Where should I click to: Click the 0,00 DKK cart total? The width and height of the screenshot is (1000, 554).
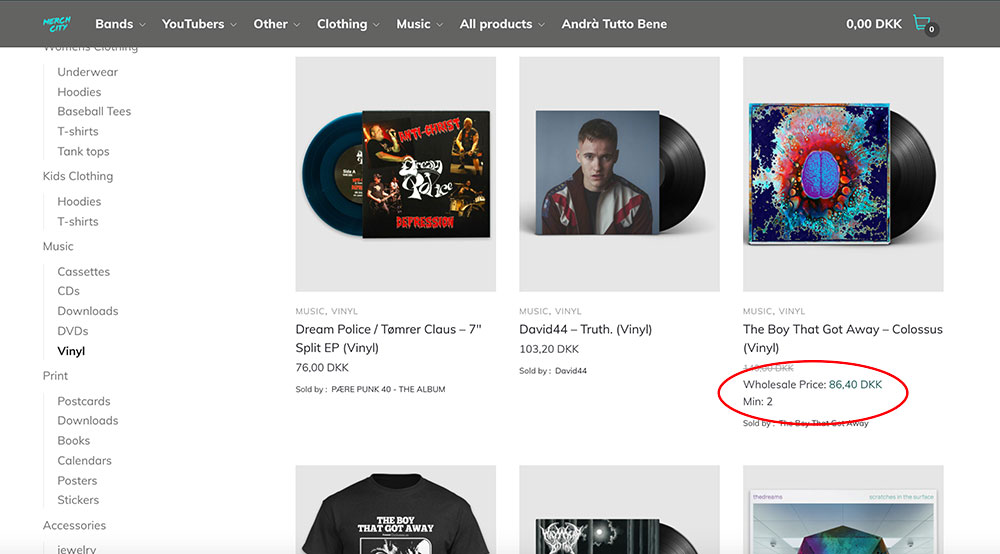tap(873, 24)
